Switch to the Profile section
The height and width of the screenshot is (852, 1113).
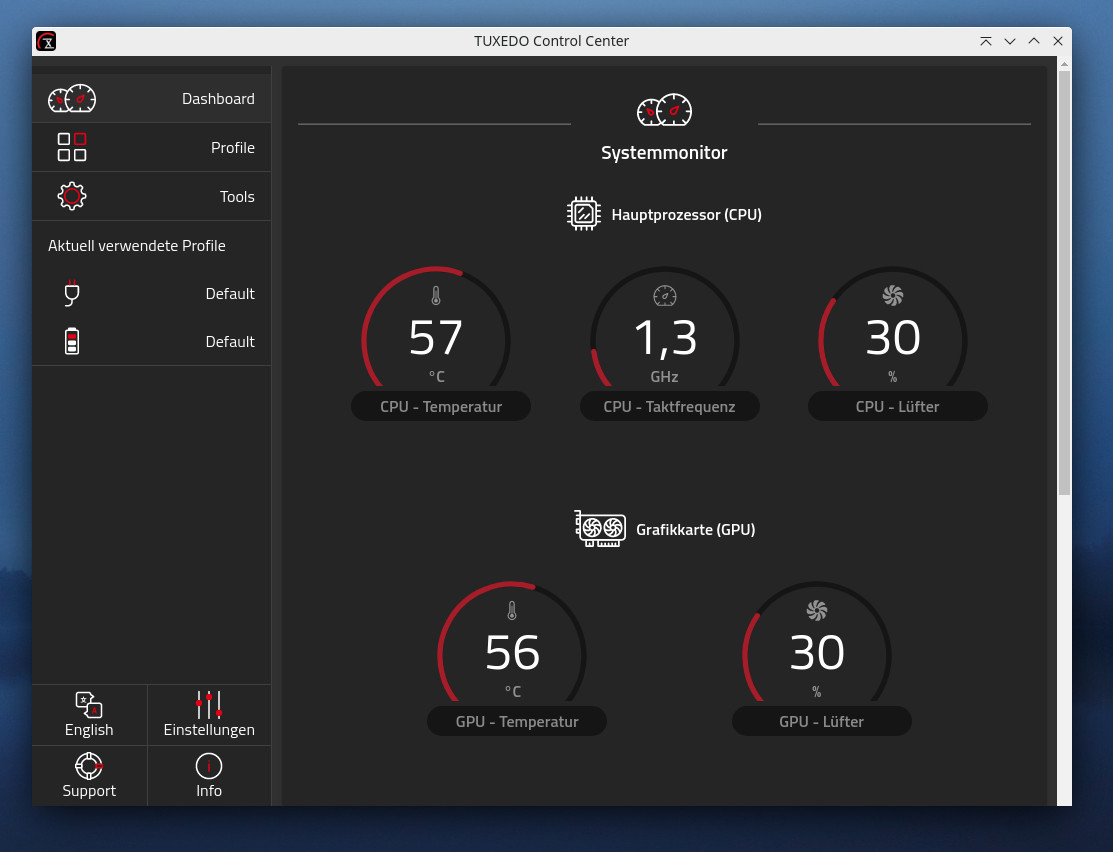[151, 147]
